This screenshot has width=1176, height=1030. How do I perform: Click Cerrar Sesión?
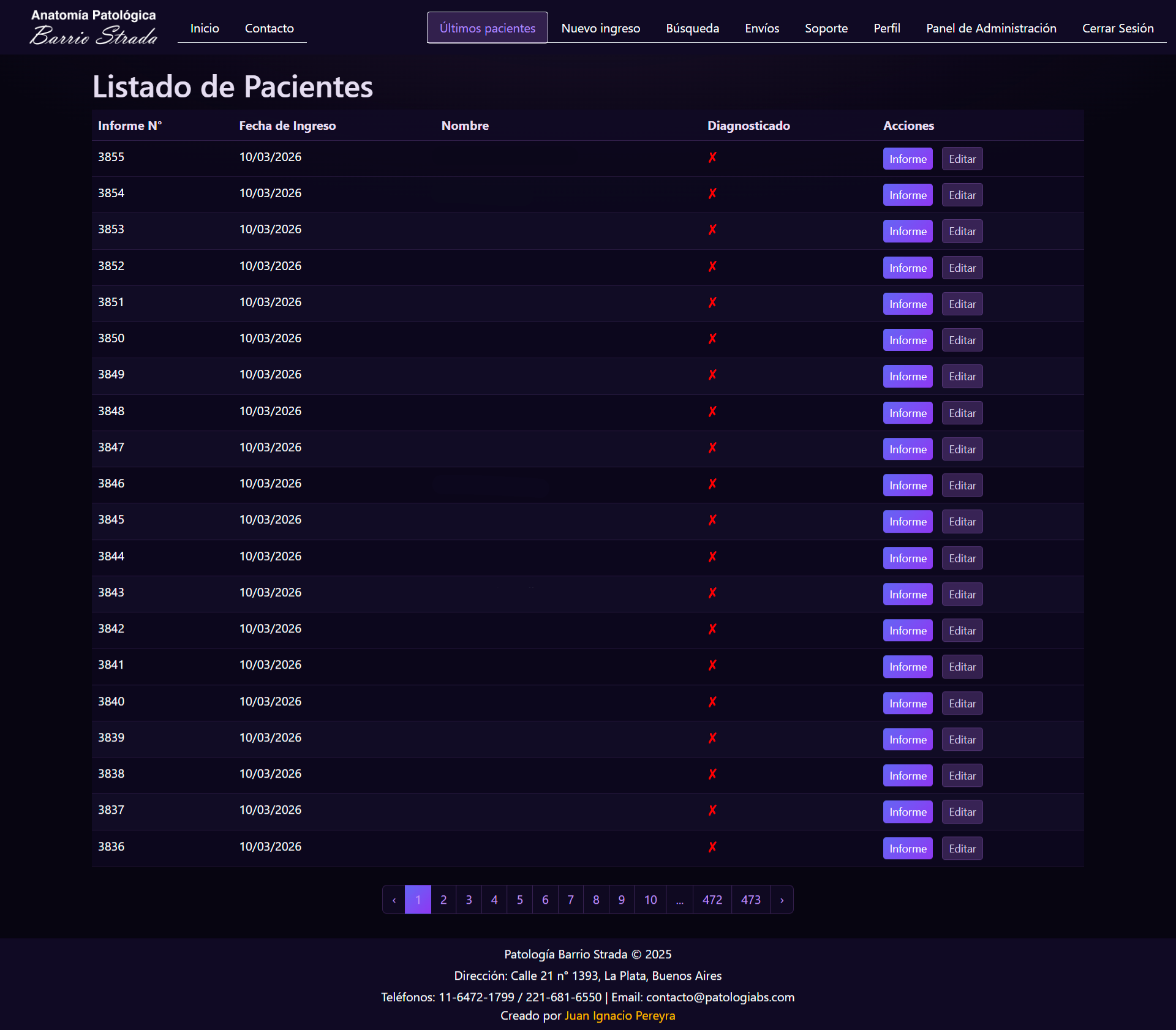click(x=1117, y=28)
